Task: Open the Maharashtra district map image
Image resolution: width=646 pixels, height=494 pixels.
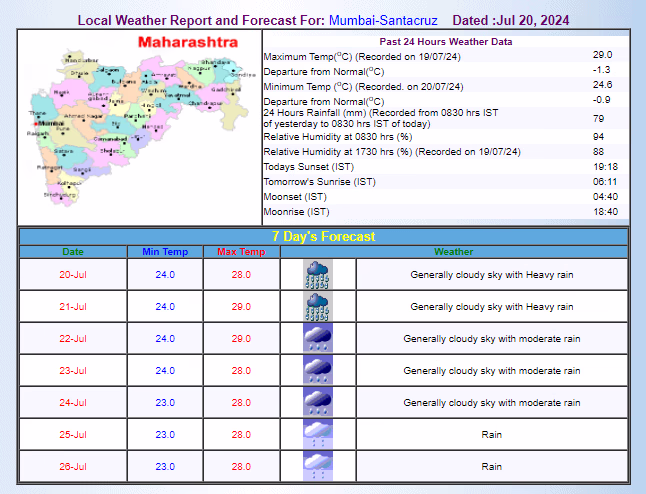Action: pos(139,130)
